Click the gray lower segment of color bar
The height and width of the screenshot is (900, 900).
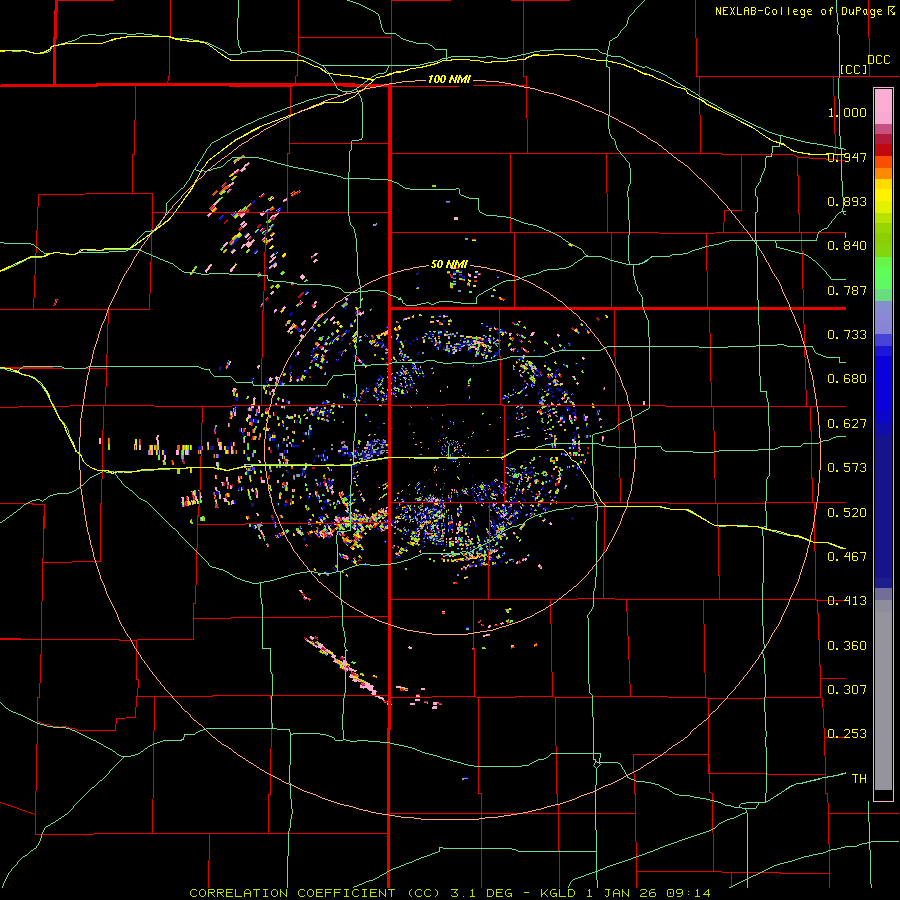tap(883, 695)
